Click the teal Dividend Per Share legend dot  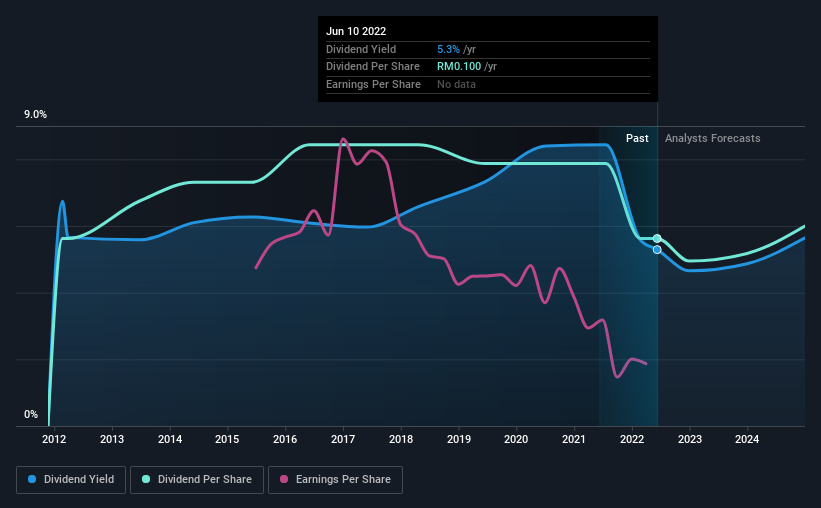point(146,479)
